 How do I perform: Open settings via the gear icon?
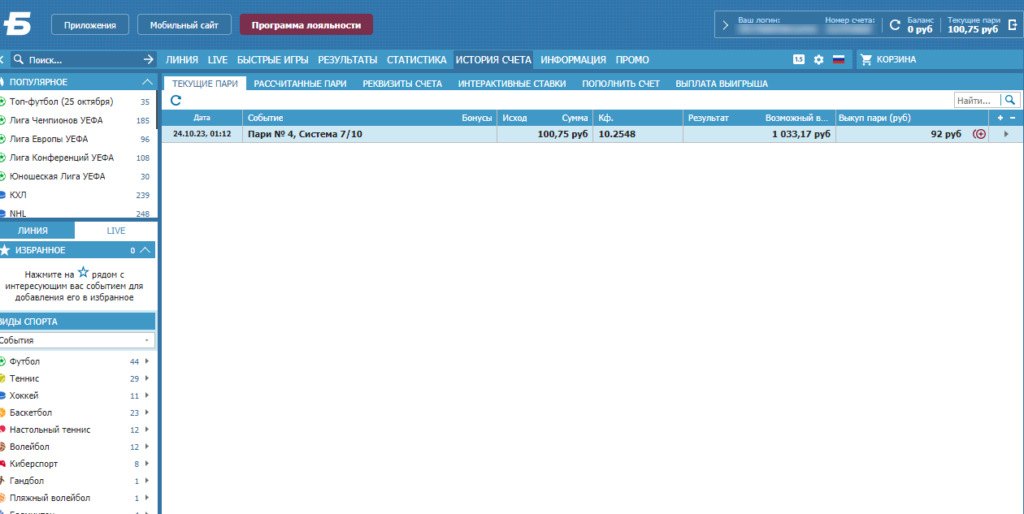point(818,59)
